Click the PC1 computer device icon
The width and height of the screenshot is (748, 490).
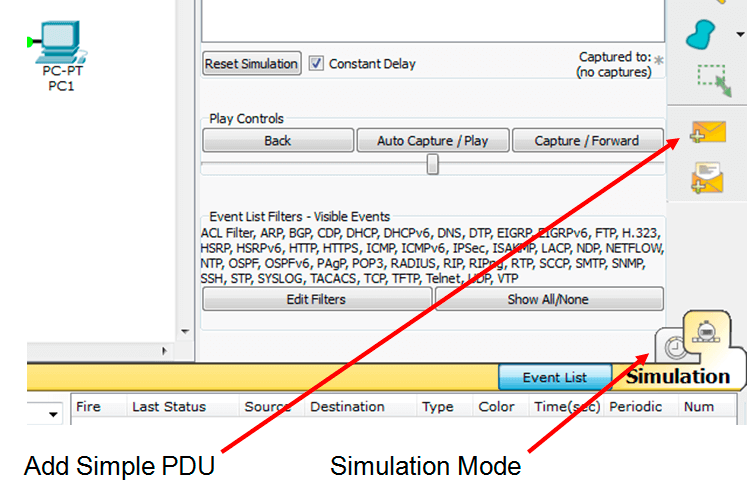click(63, 42)
